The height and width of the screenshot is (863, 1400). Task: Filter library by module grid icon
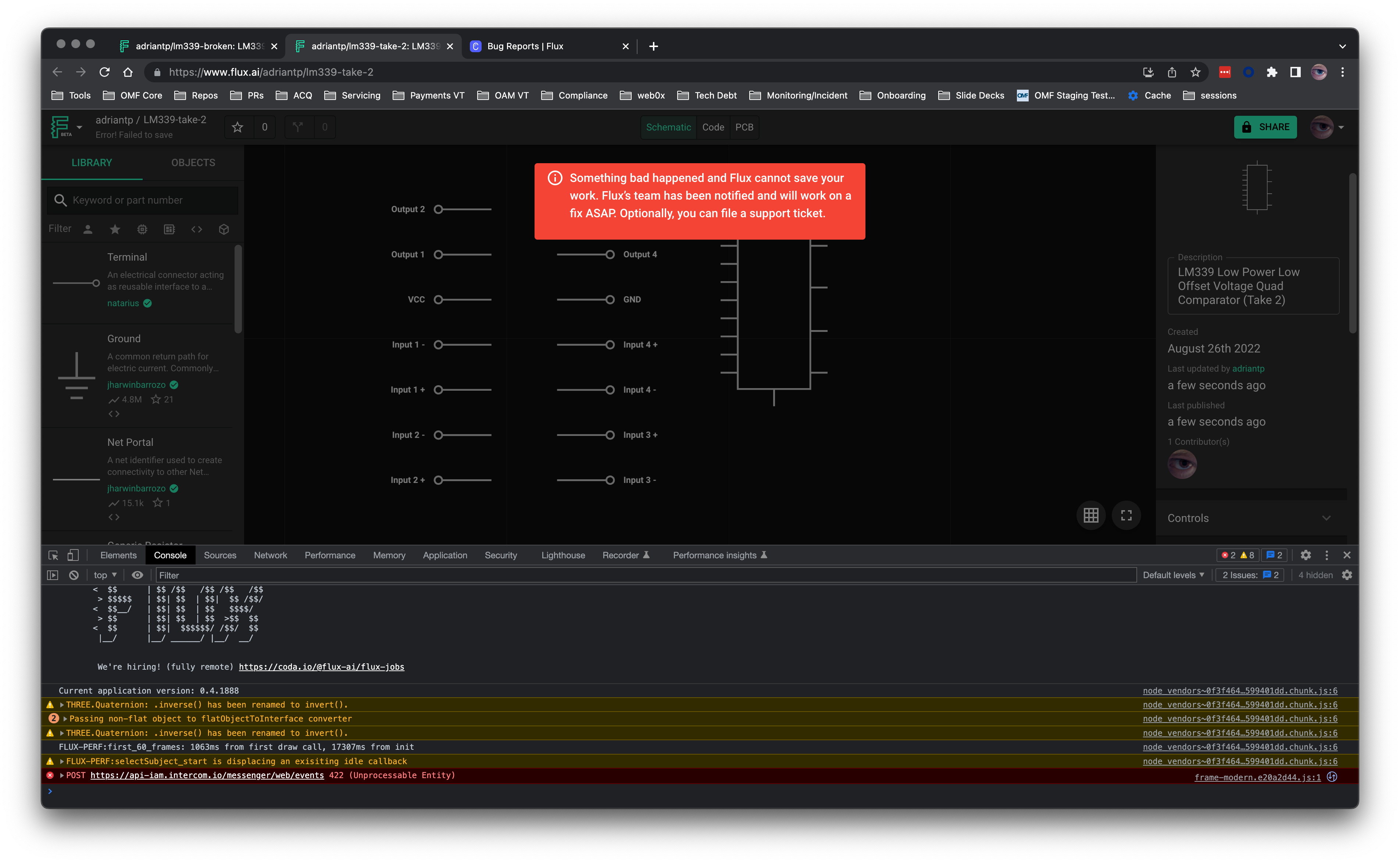tap(169, 229)
